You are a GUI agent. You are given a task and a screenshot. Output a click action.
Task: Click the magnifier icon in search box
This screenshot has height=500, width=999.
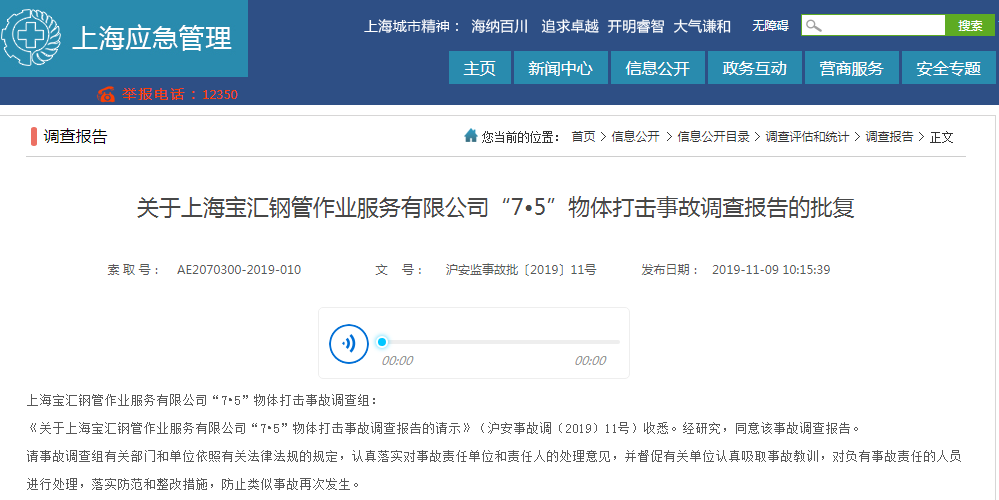(813, 25)
